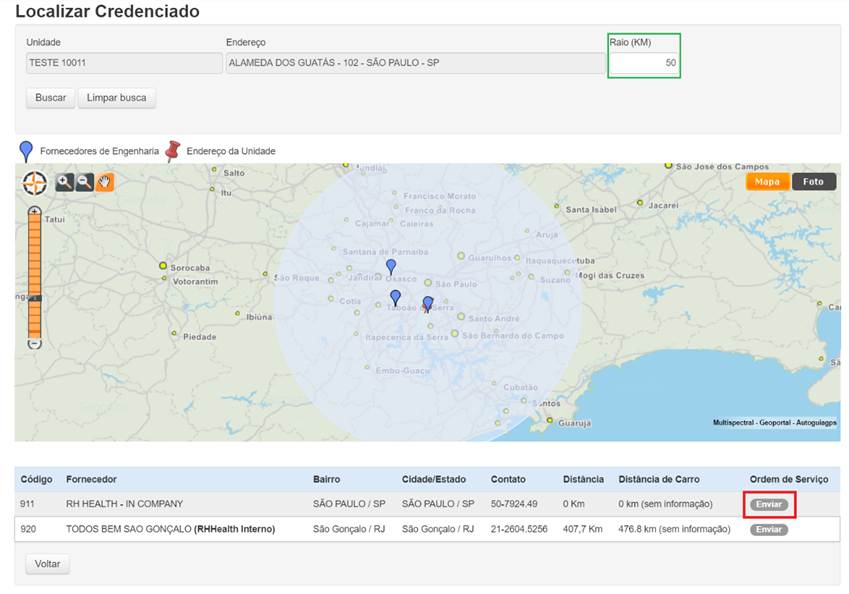Send service order for TODOS BEM SAO GONÇALO
Screen dimensions: 849x594
pos(769,530)
